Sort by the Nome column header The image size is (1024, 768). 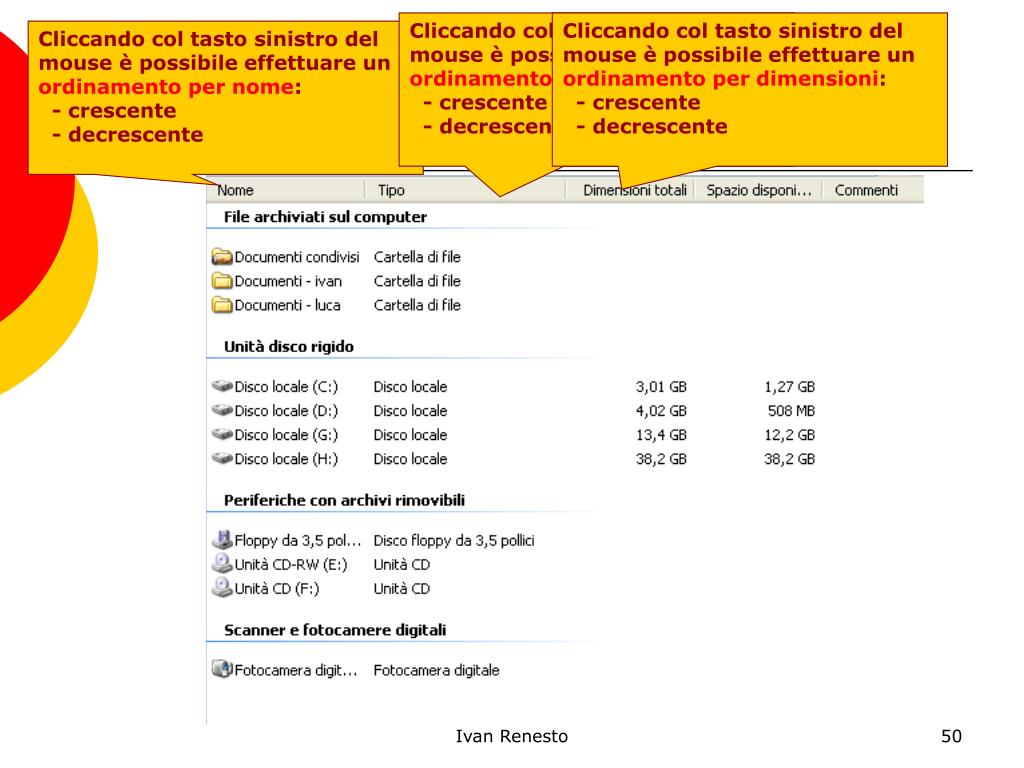[x=286, y=190]
